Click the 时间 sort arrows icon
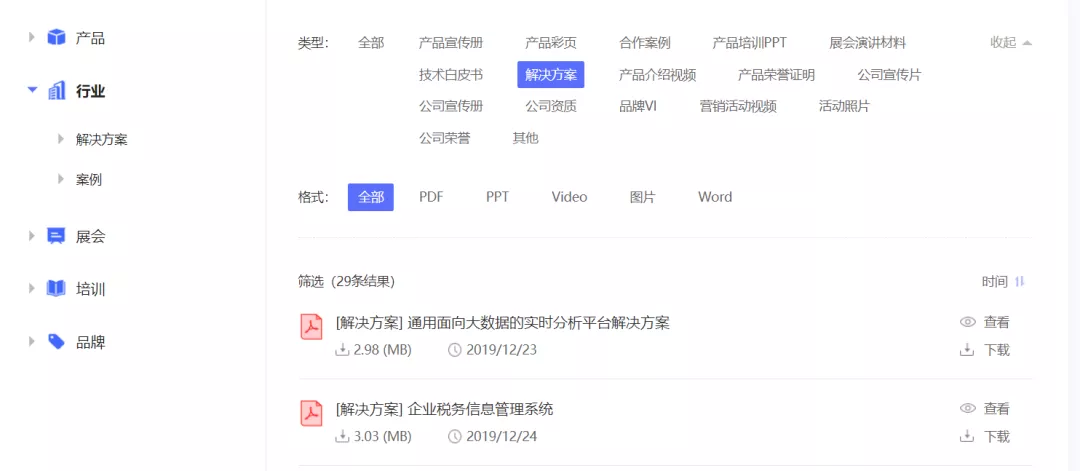The width and height of the screenshot is (1080, 471). point(1020,282)
